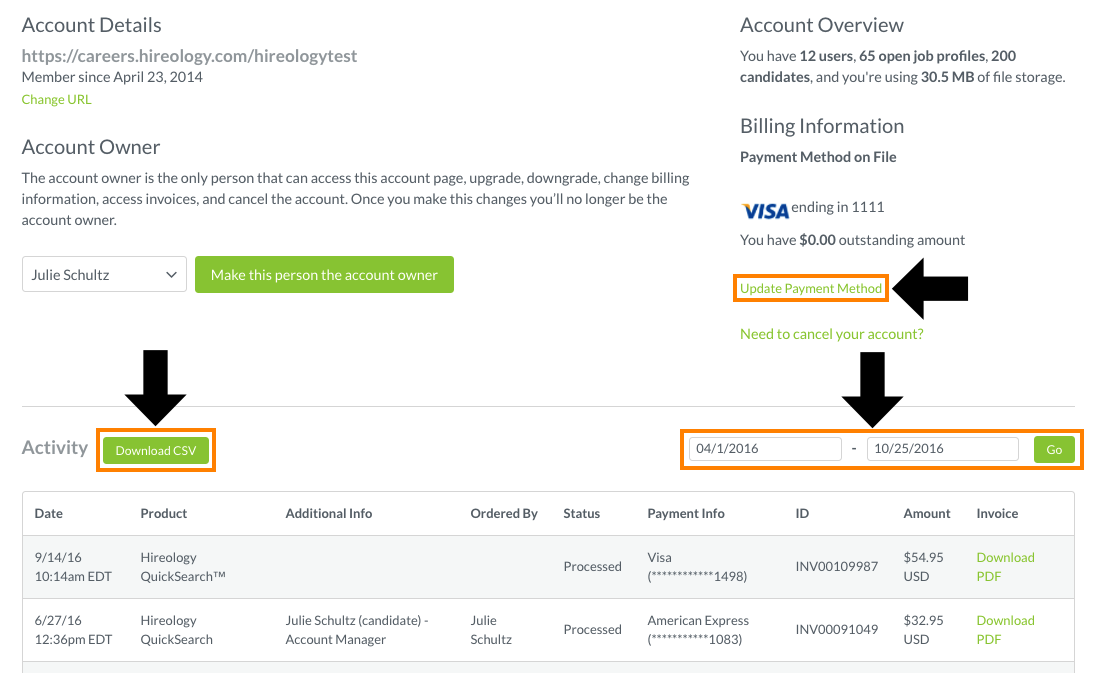Screen dimensions: 1097x673
Task: Click the Product column header
Action: coord(164,513)
